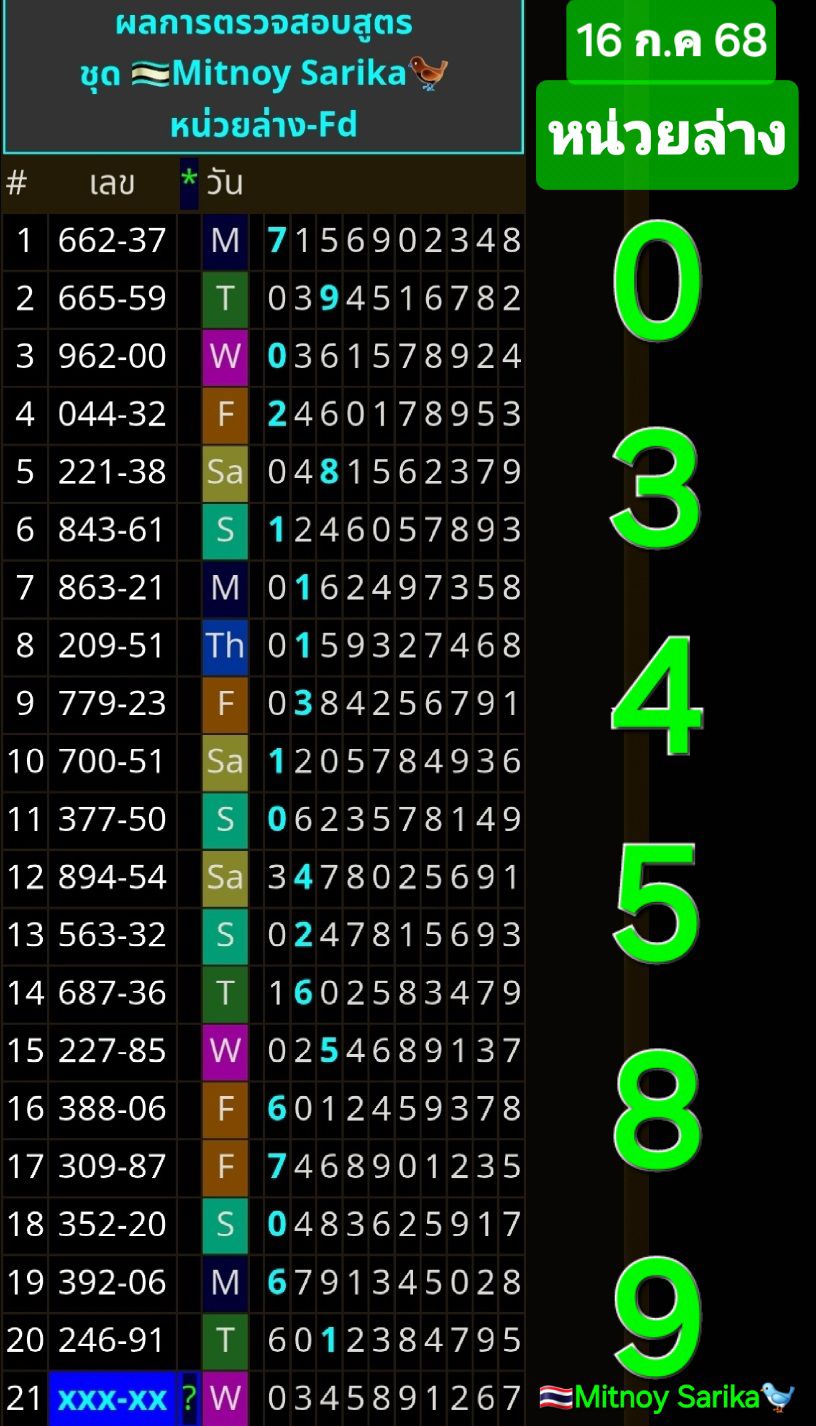Click the Mitnoy Sarika watermark at bottom right
This screenshot has width=816, height=1426.
click(x=667, y=1396)
